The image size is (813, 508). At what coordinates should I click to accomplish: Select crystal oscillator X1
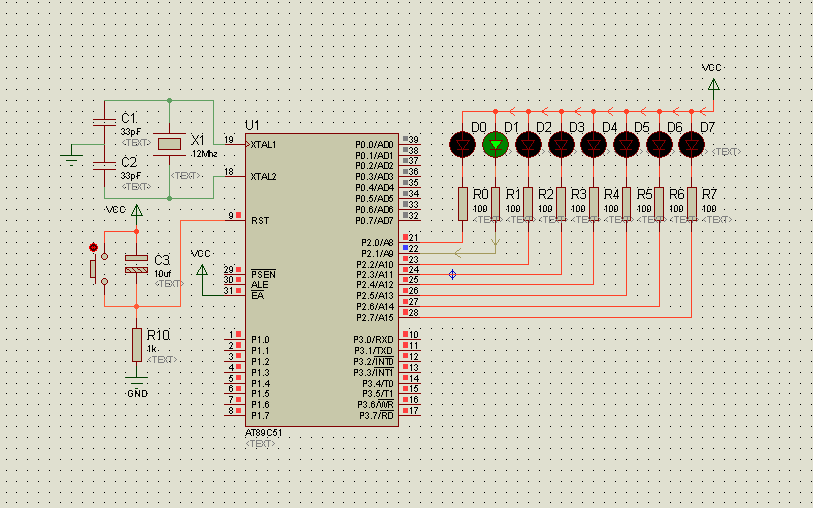coord(170,144)
